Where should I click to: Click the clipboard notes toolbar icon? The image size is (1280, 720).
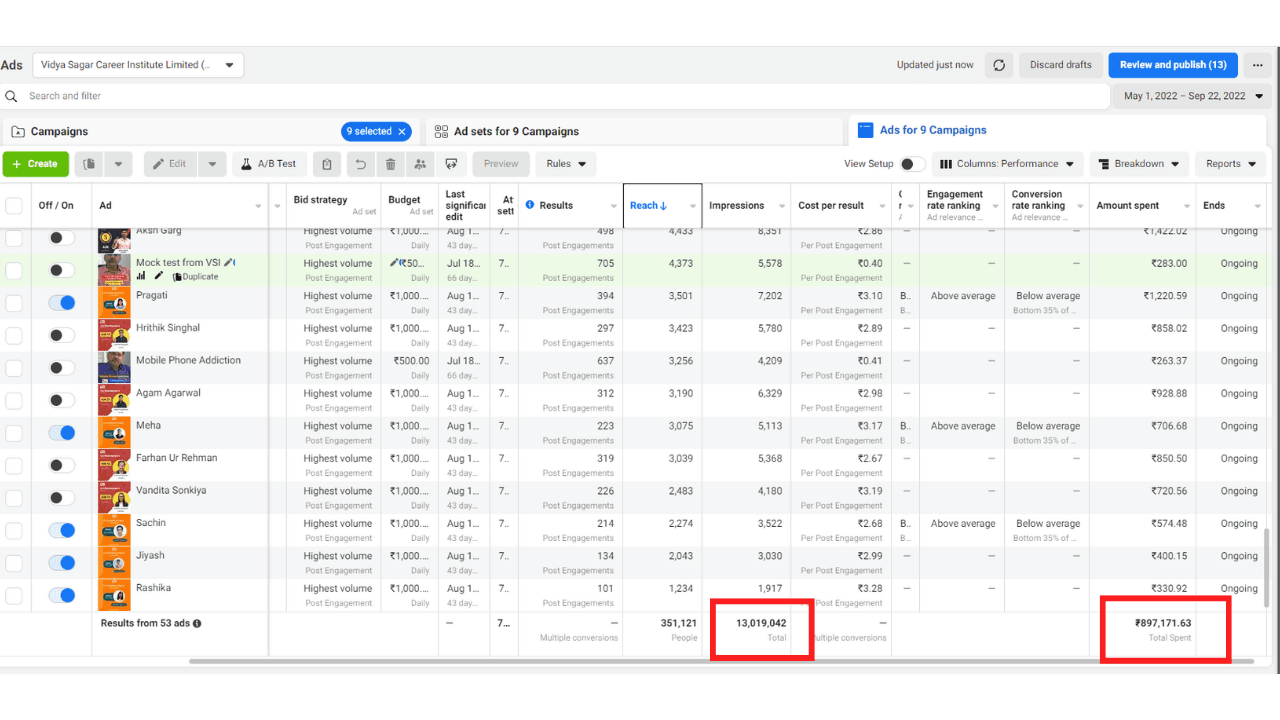pos(326,164)
